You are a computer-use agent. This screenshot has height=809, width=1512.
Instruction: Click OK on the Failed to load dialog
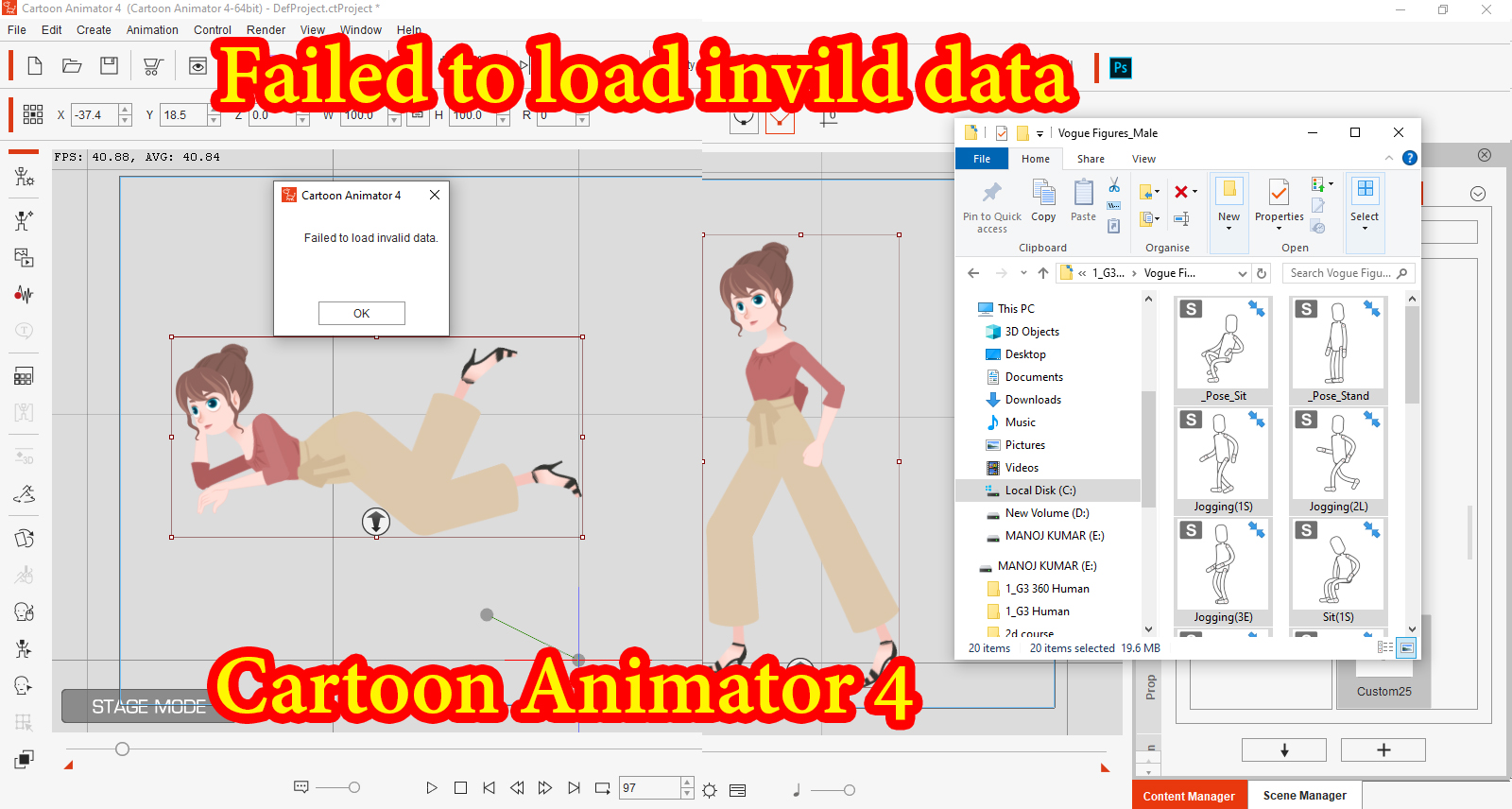[x=361, y=313]
